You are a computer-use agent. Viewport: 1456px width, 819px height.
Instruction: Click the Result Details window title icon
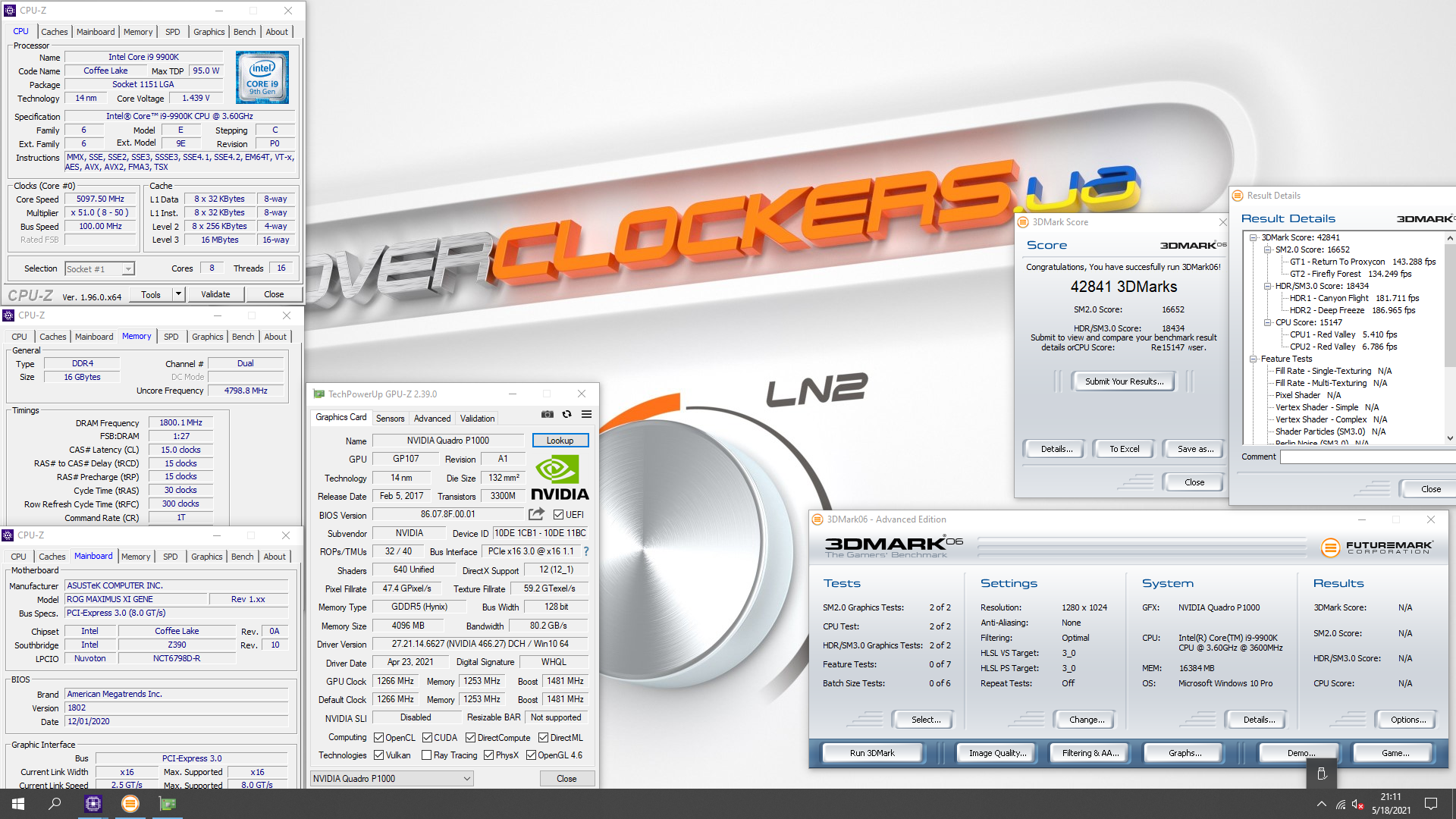(1238, 196)
